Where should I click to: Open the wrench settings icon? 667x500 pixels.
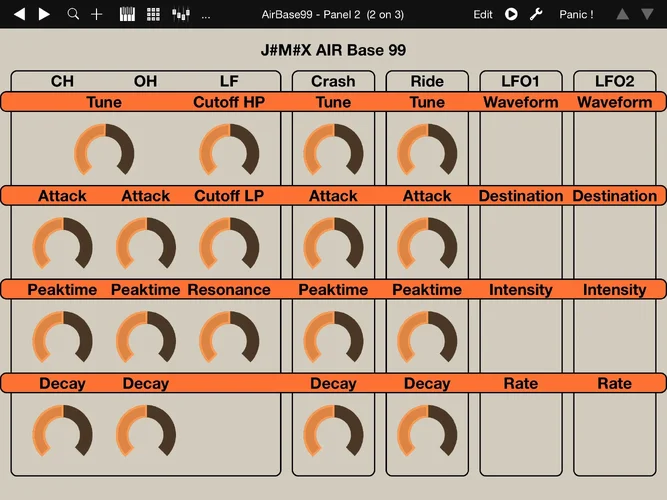(x=536, y=14)
